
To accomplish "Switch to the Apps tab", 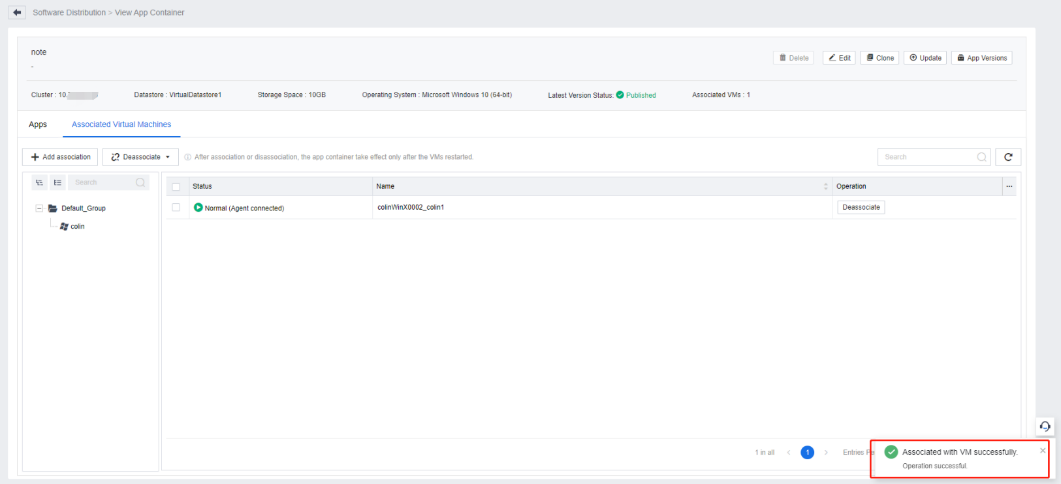I will click(x=38, y=125).
